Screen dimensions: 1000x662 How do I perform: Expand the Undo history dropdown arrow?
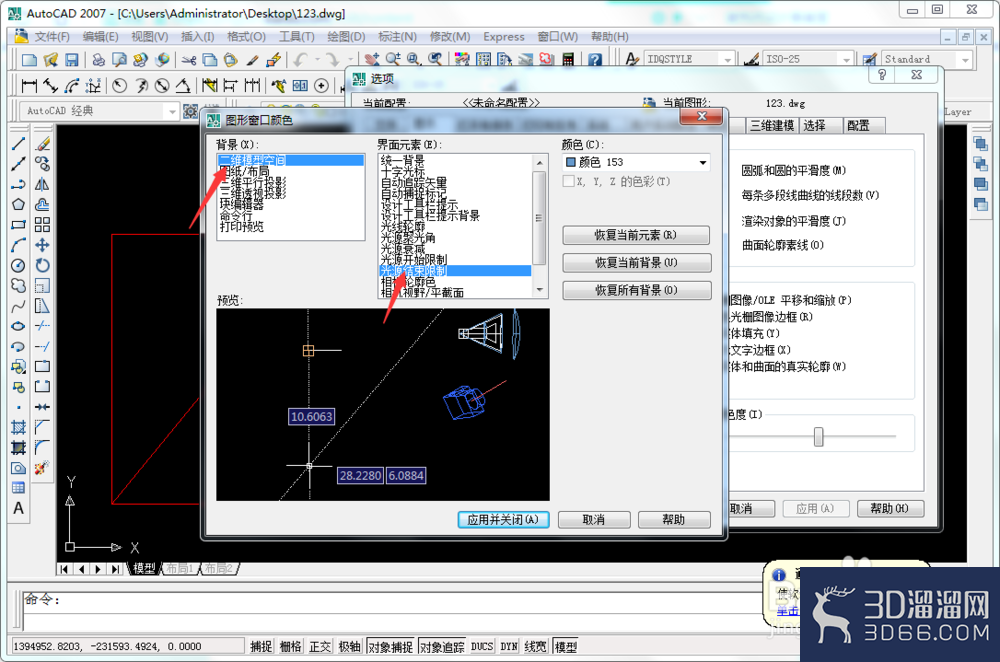(316, 60)
